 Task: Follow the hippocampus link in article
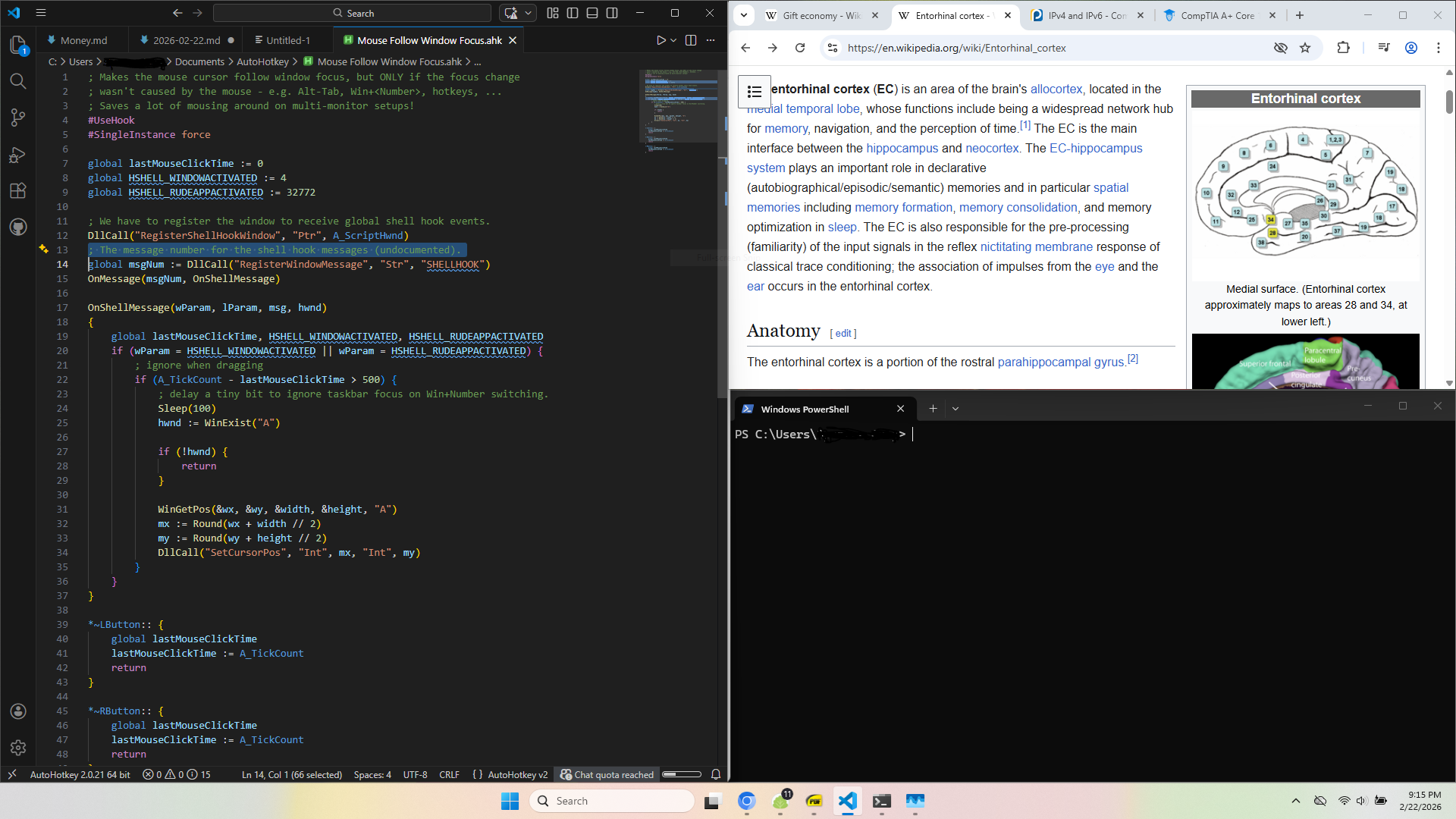coord(902,149)
